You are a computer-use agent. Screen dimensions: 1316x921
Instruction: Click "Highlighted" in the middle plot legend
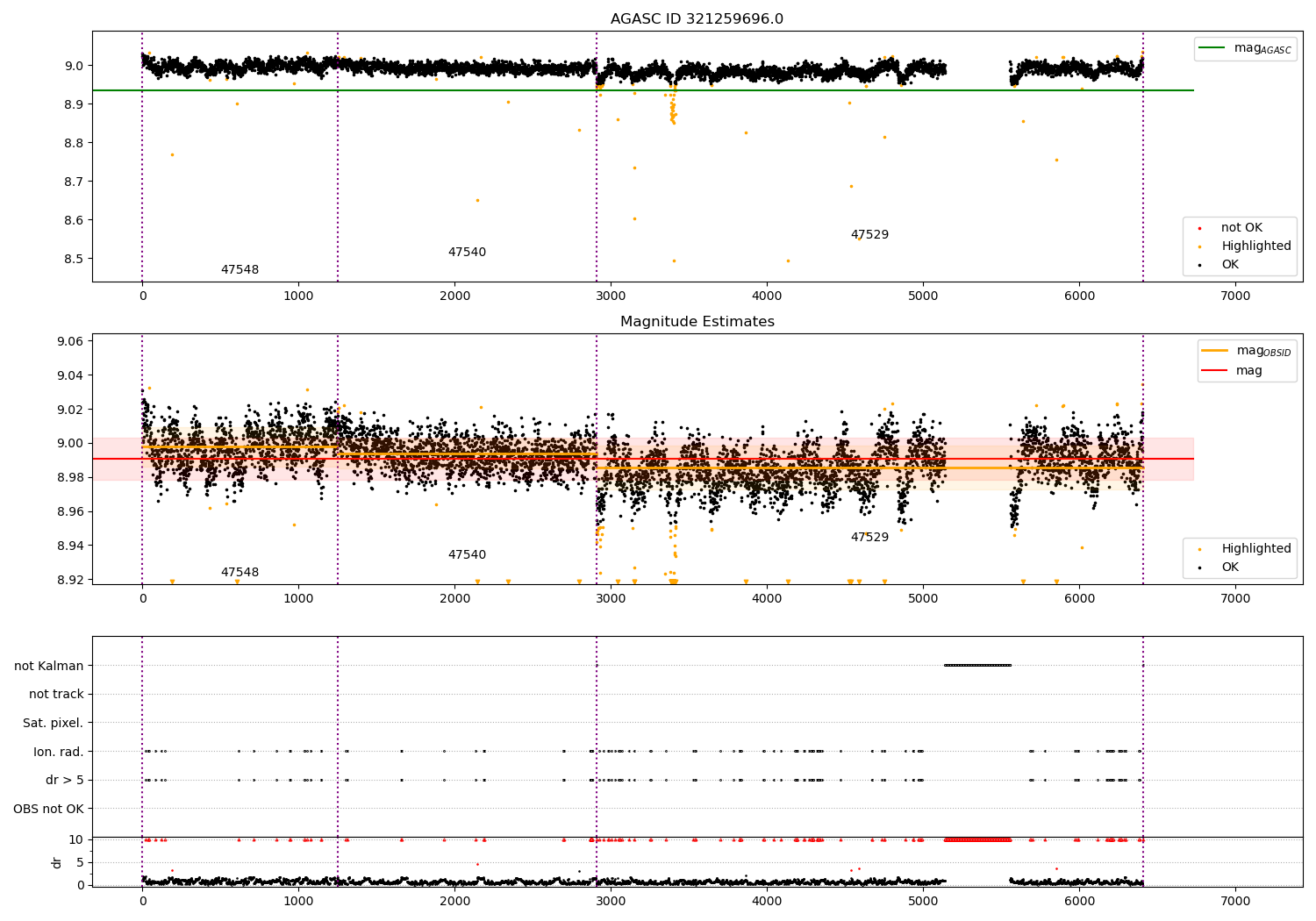click(x=1255, y=549)
